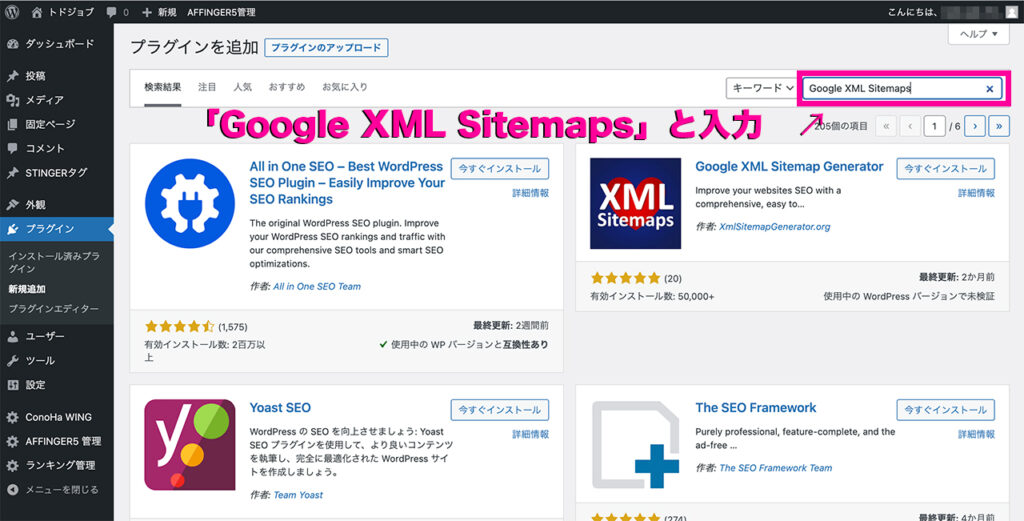This screenshot has height=521, width=1024.
Task: Go to previous results page
Action: coord(910,125)
